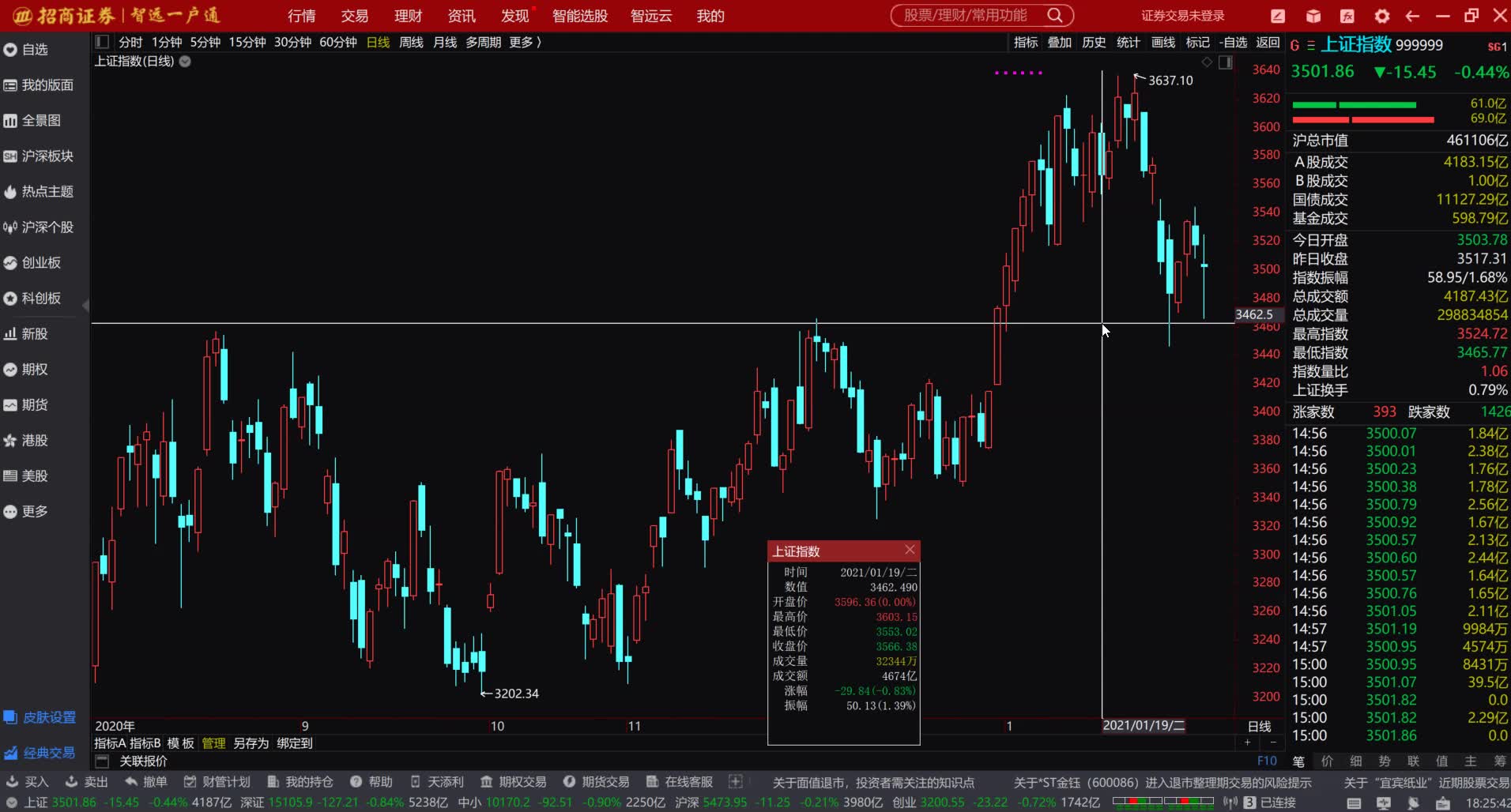The image size is (1511, 812).
Task: Click the red sell volume bar
Action: tap(1362, 120)
